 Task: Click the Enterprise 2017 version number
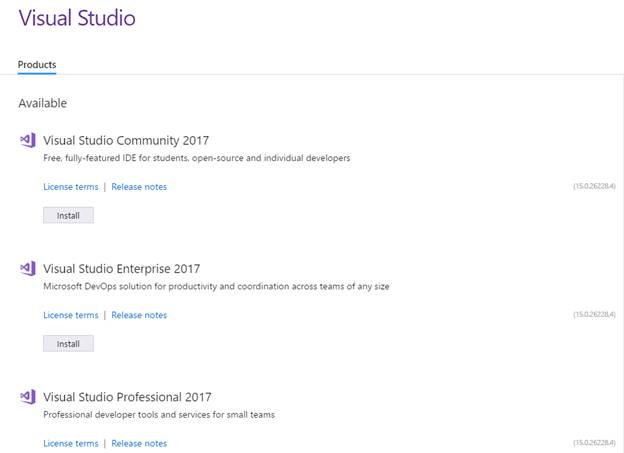(x=593, y=314)
